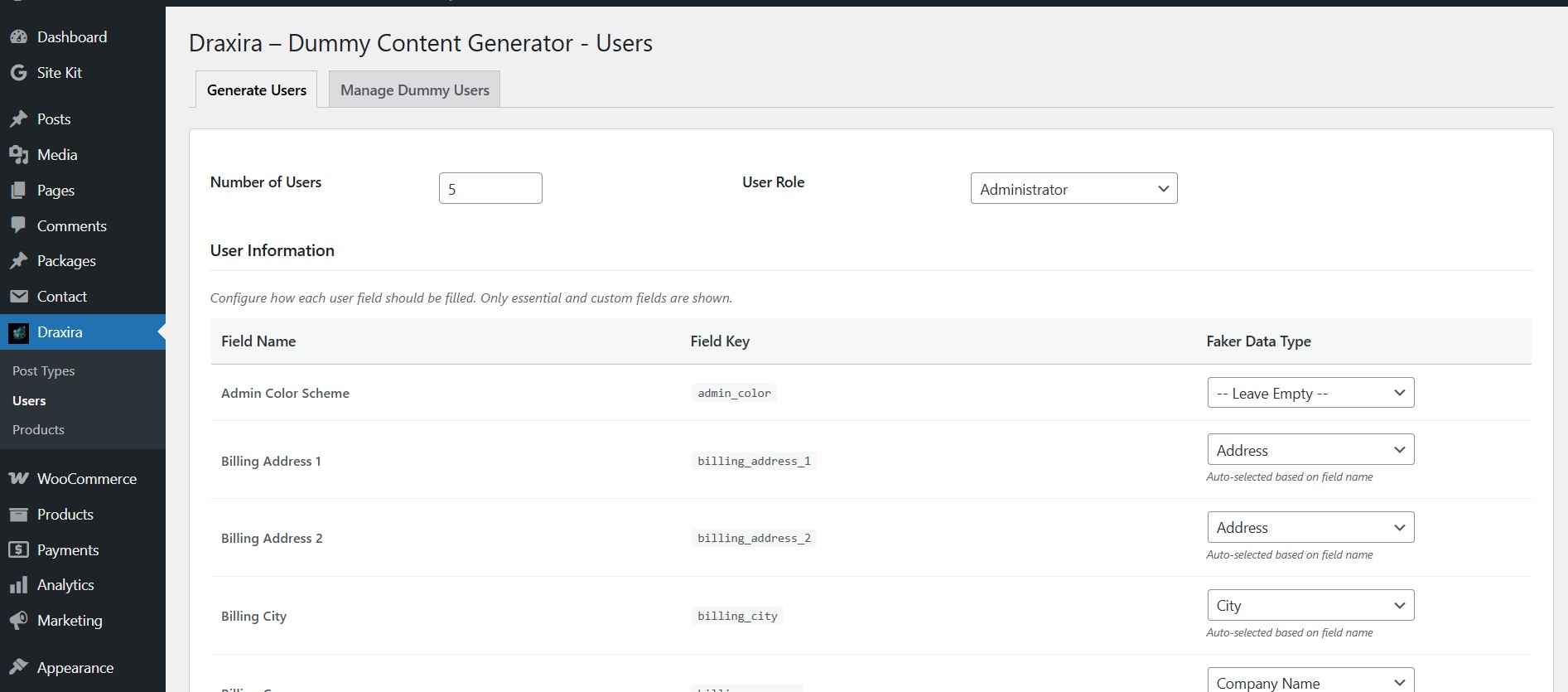Switch to Generate Users tab
This screenshot has height=692, width=1568.
(x=257, y=90)
